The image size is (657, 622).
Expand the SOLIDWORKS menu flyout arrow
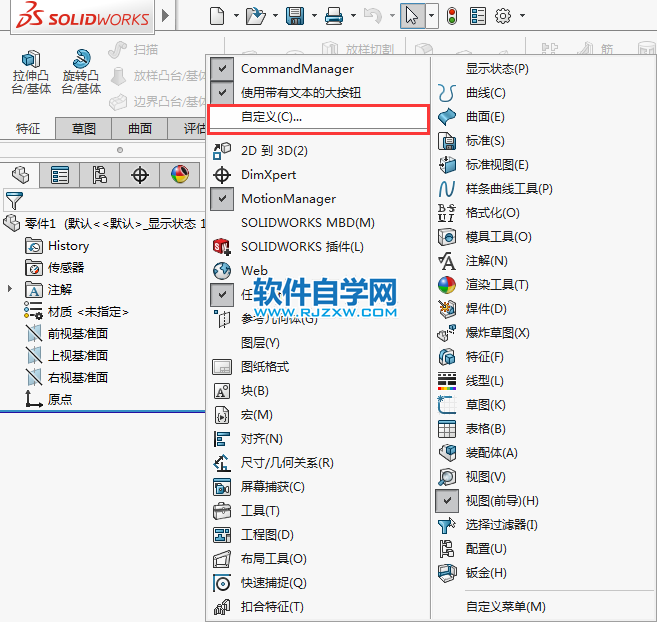pyautogui.click(x=166, y=16)
